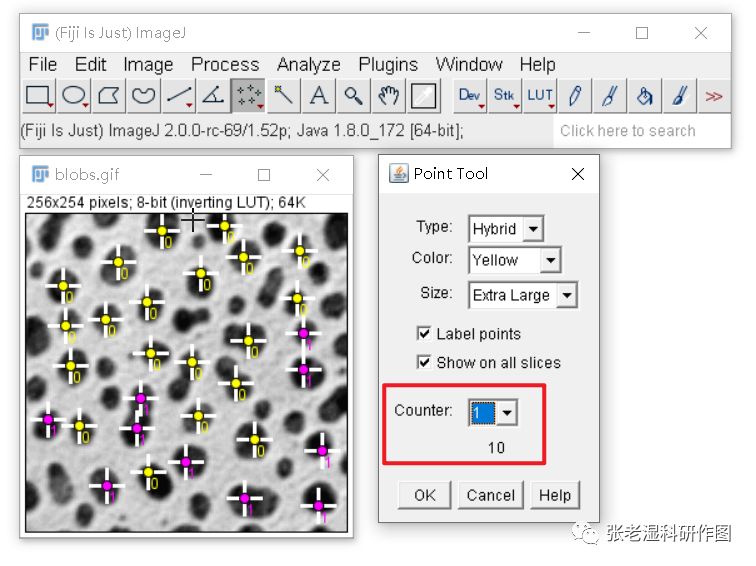Click the More Tools double-arrow
This screenshot has height=566, width=756.
pos(714,96)
